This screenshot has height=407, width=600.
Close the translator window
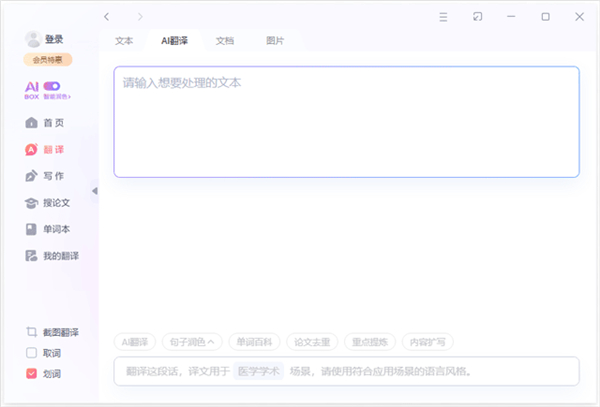(x=579, y=16)
